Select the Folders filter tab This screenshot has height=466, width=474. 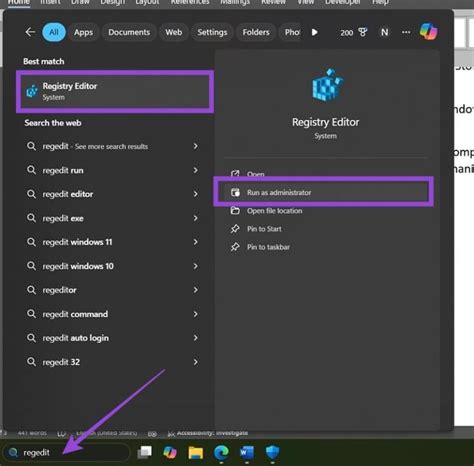tap(256, 32)
